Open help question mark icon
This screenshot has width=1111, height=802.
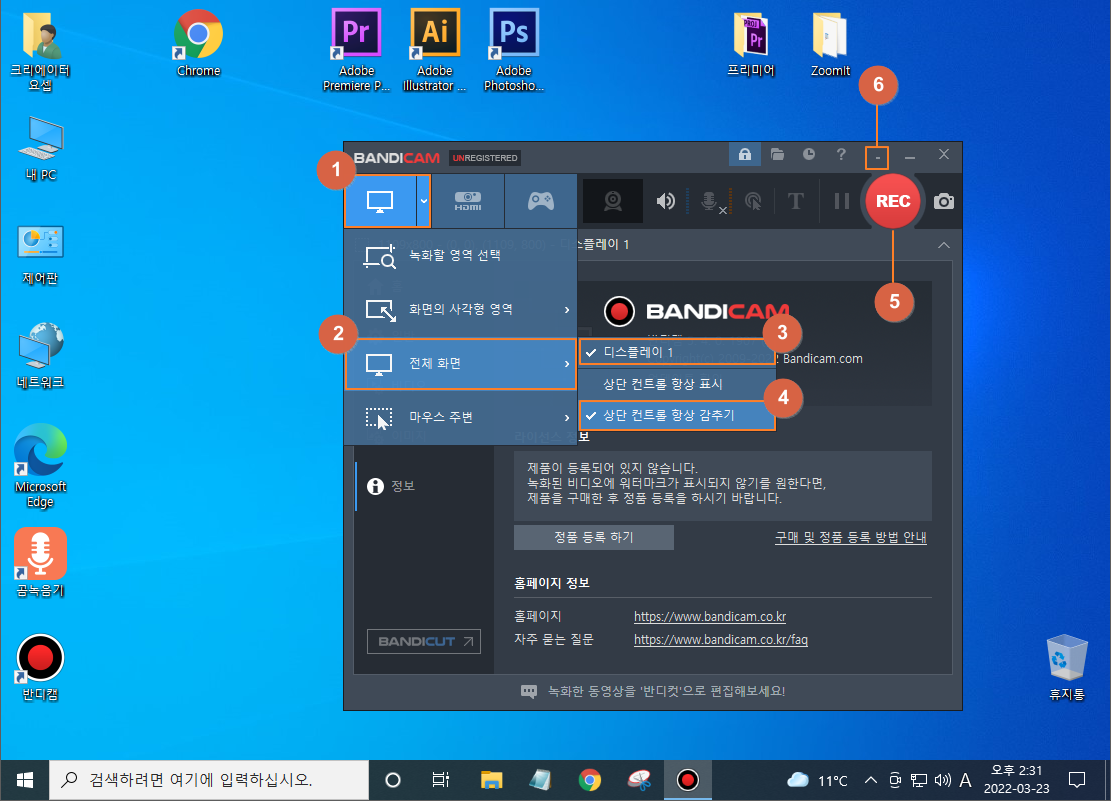(841, 154)
